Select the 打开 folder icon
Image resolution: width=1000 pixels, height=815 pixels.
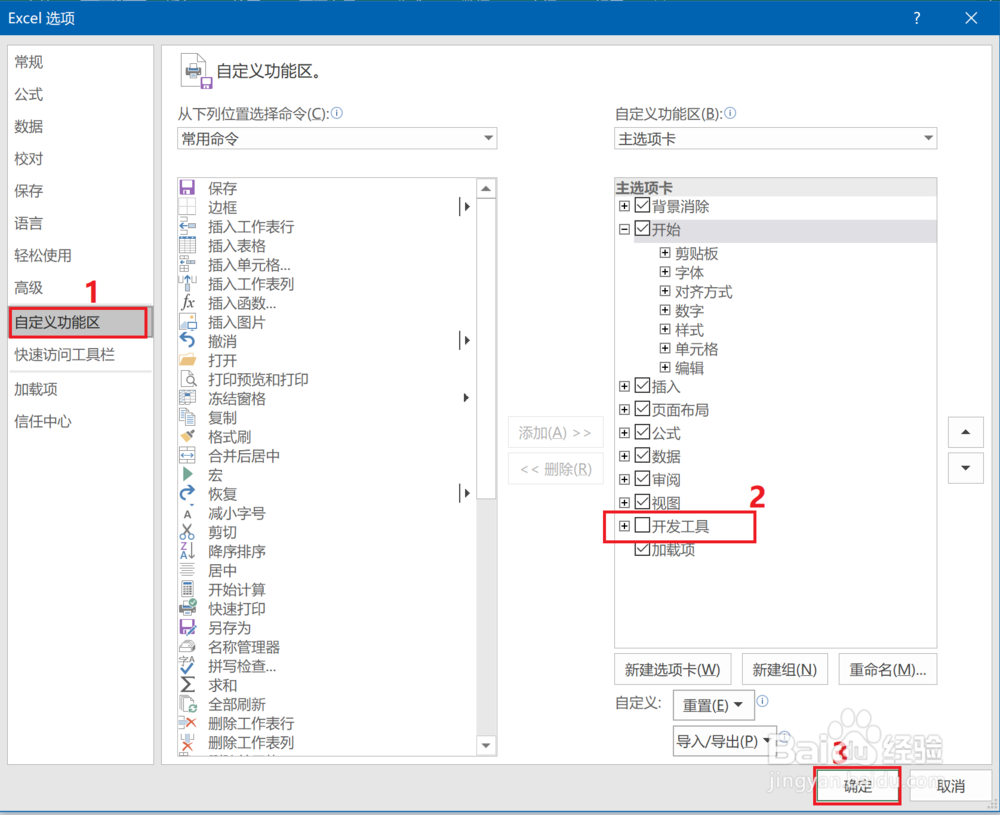[187, 360]
